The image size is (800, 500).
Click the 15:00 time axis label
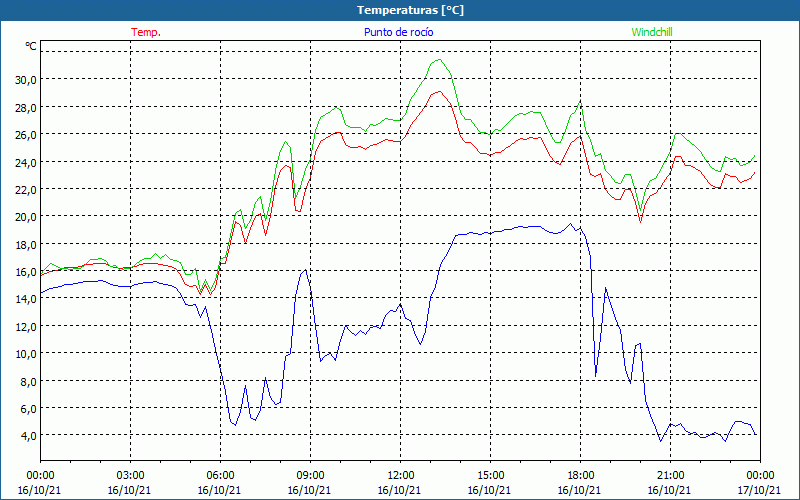[x=490, y=476]
